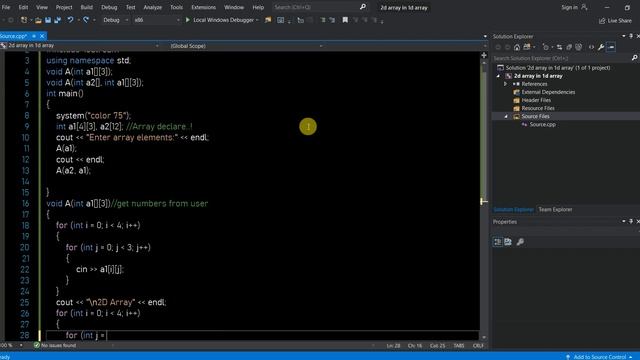Select the Resource Files folder
The width and height of the screenshot is (640, 360).
pyautogui.click(x=538, y=108)
